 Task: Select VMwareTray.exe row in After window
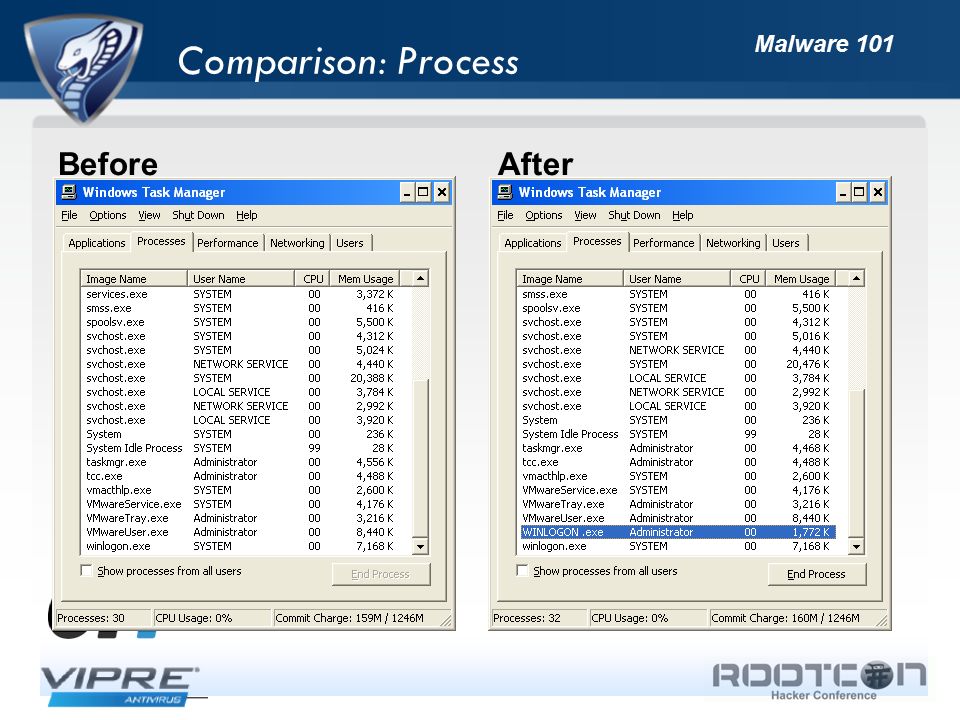[678, 504]
